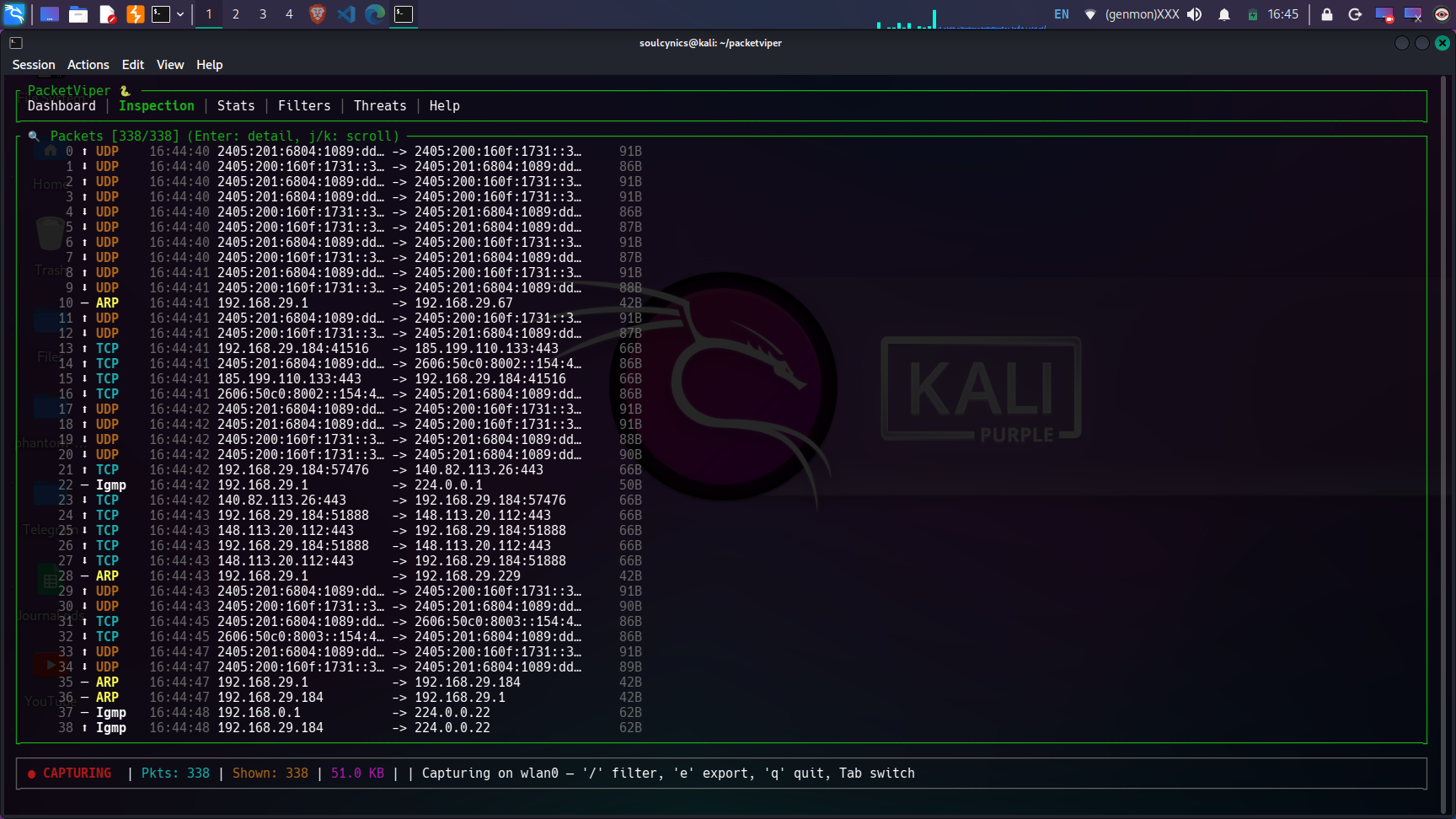Click the red CAPTURING status indicator
Viewport: 1456px width, 819px height.
point(69,773)
